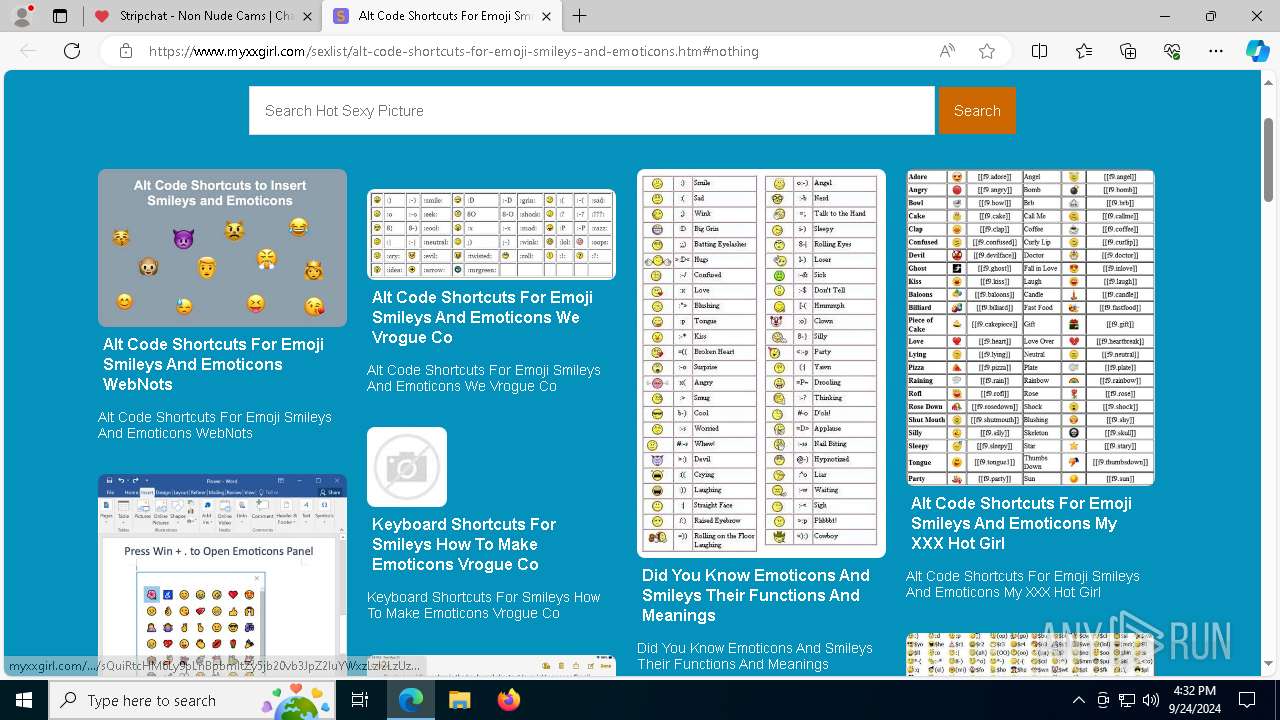Add this page to favorites
Viewport: 1280px width, 720px height.
pyautogui.click(x=987, y=51)
